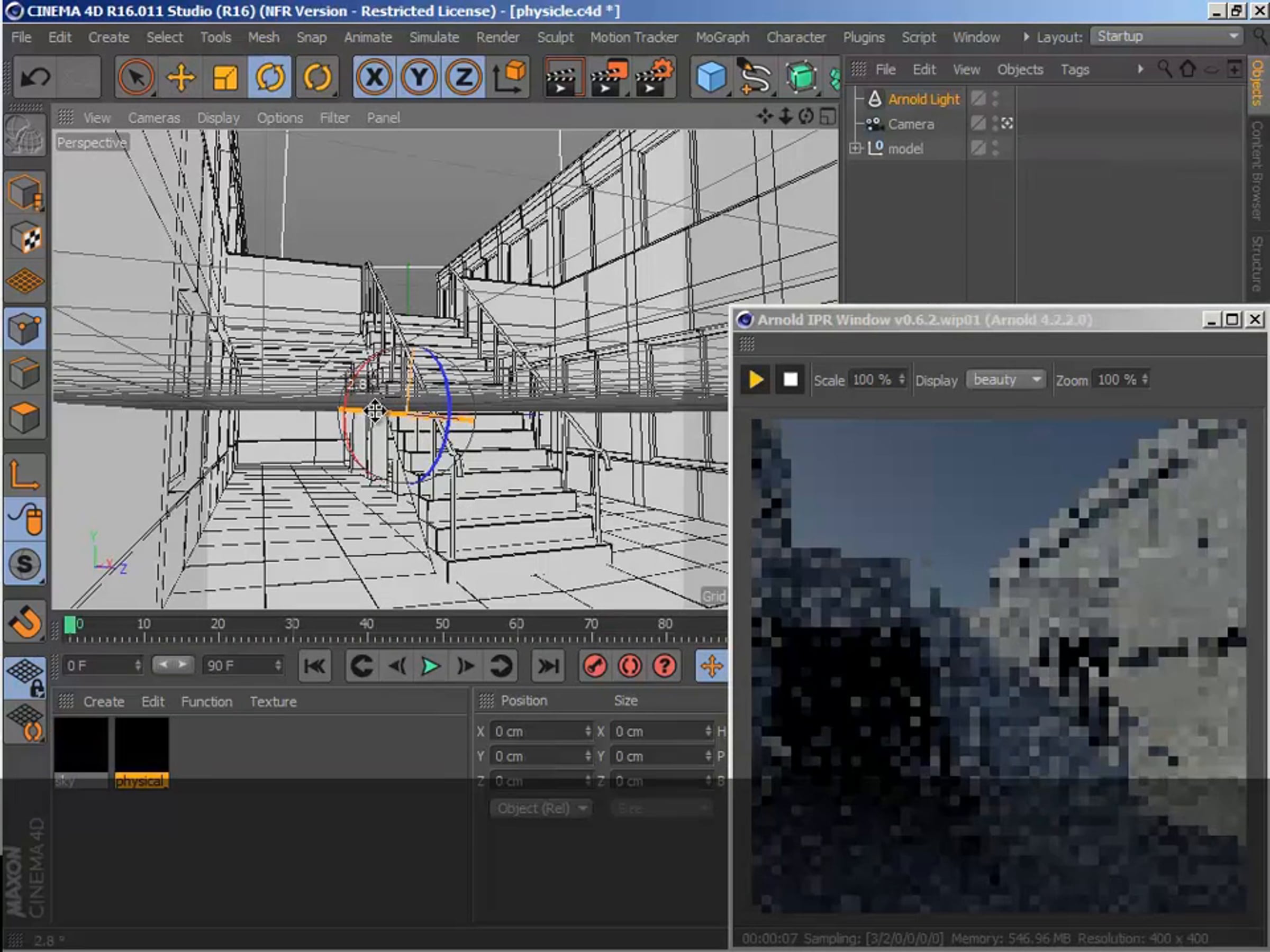
Task: Expand the model object tree
Action: coord(856,148)
